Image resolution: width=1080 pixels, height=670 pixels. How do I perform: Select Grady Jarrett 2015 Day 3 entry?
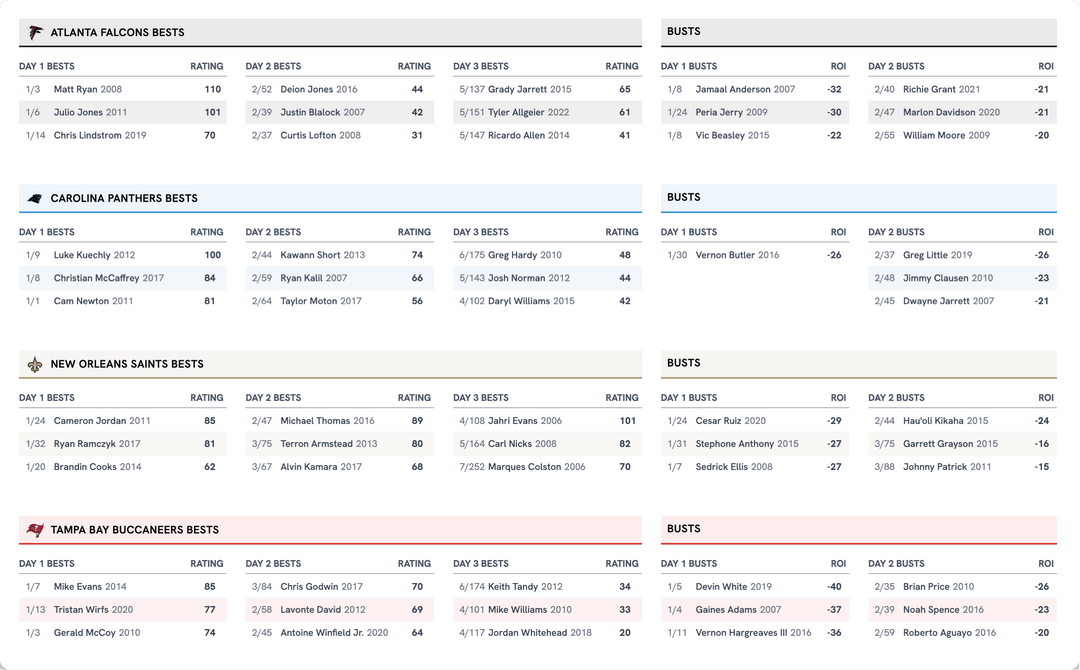(530, 90)
